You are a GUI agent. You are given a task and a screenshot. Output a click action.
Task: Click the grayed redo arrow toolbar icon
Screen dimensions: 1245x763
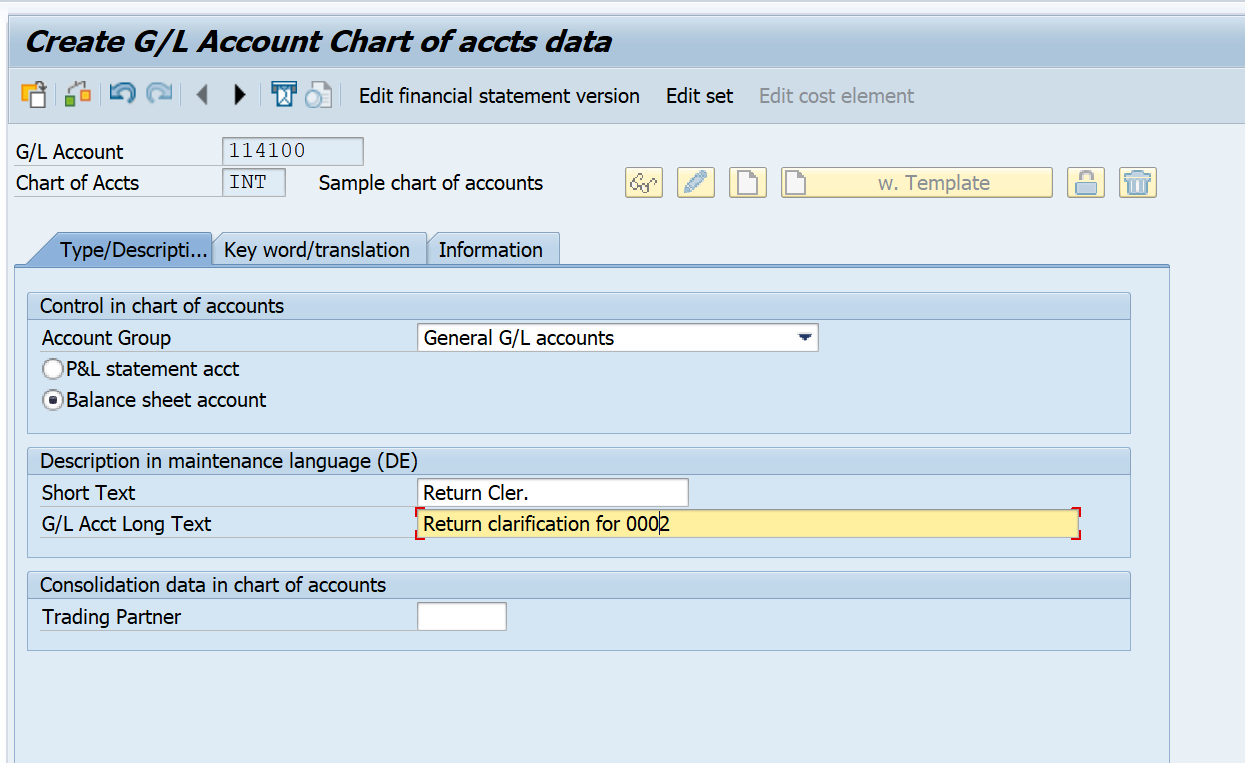click(159, 95)
